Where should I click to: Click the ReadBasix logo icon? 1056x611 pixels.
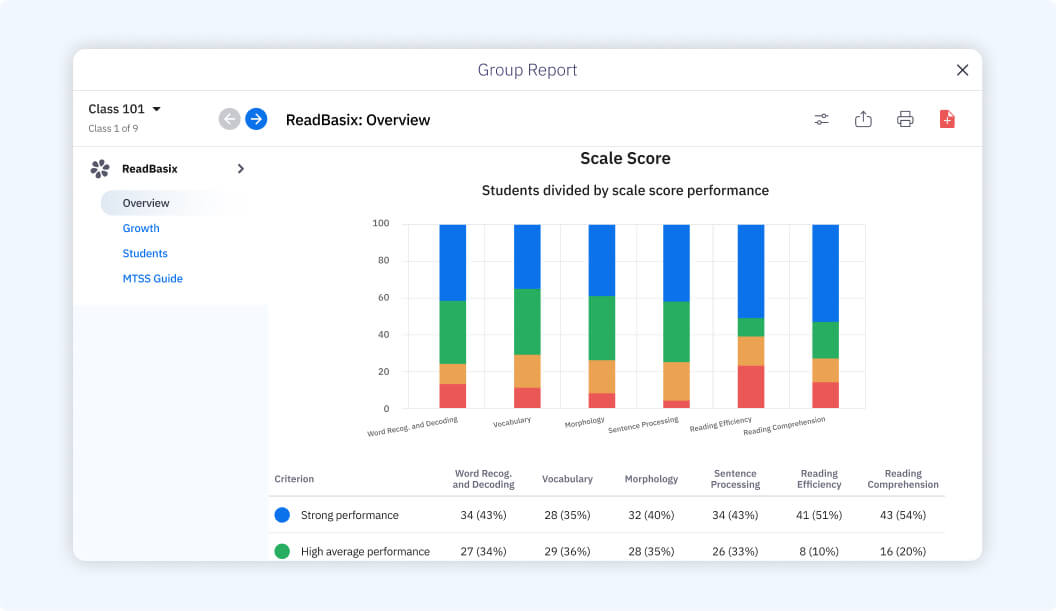[100, 168]
